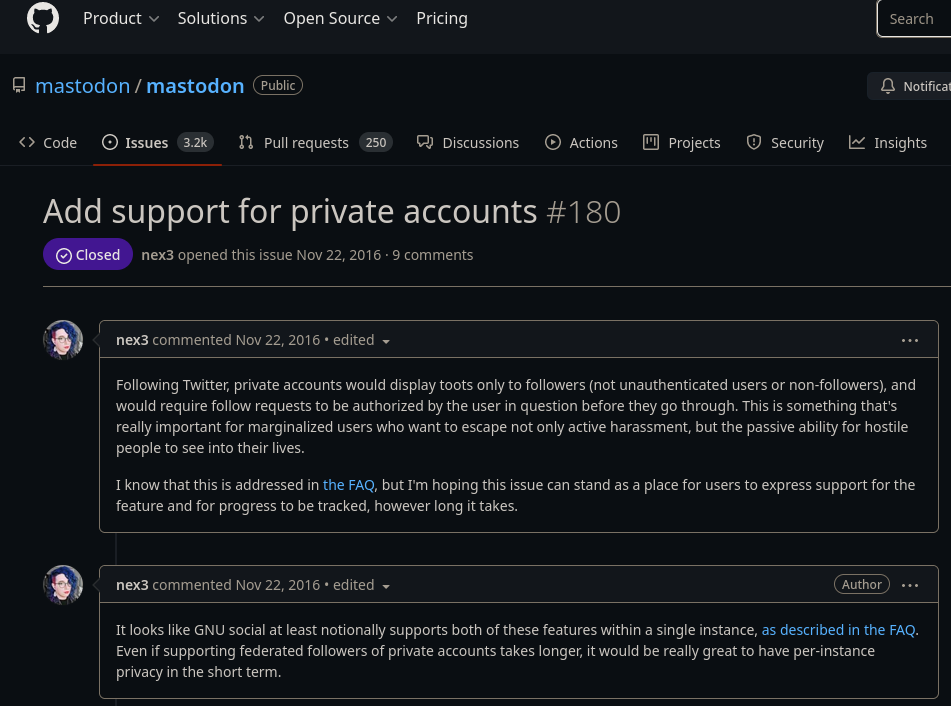Open the kebab menu on the first comment
Viewport: 951px width, 706px height.
(x=910, y=340)
